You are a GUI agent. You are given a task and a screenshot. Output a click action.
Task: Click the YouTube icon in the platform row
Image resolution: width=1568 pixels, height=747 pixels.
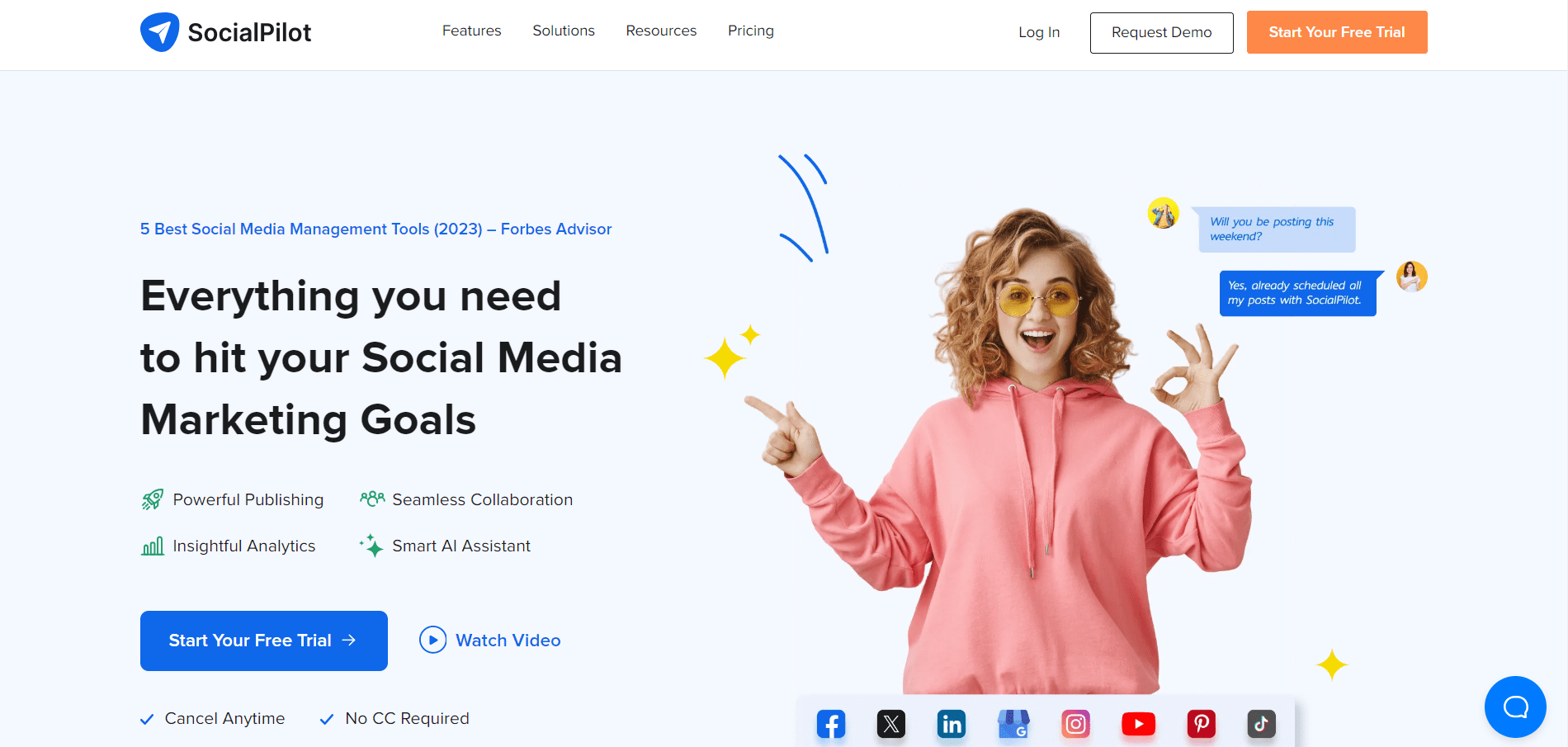point(1139,724)
